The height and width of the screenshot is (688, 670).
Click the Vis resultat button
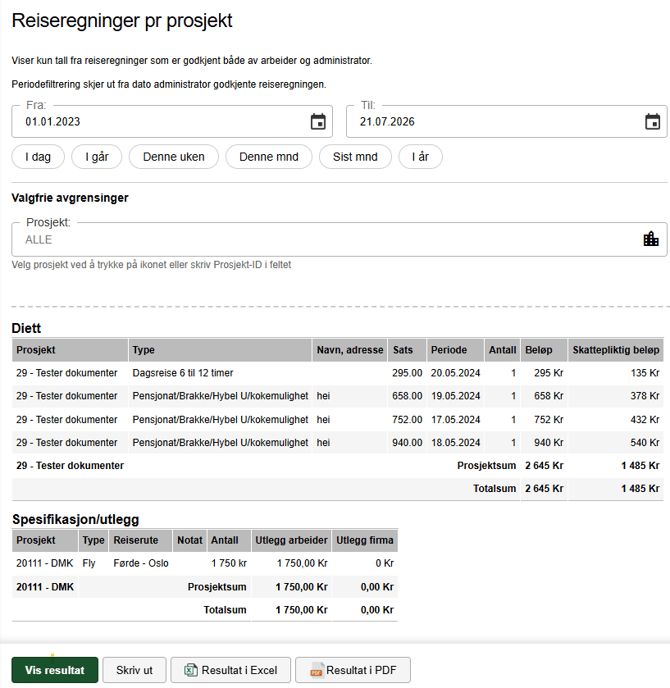pyautogui.click(x=55, y=670)
